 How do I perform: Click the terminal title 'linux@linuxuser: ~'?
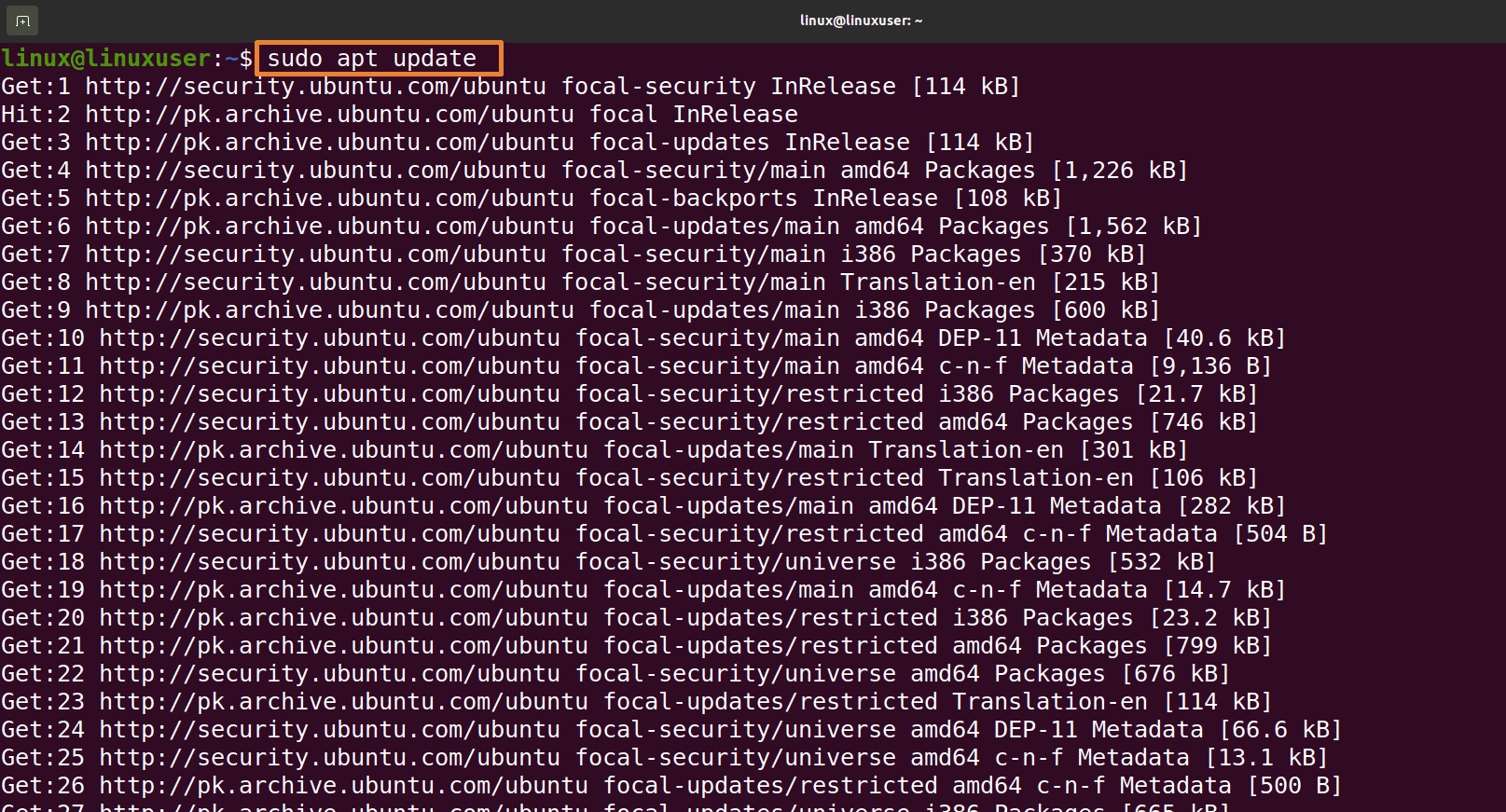(861, 21)
